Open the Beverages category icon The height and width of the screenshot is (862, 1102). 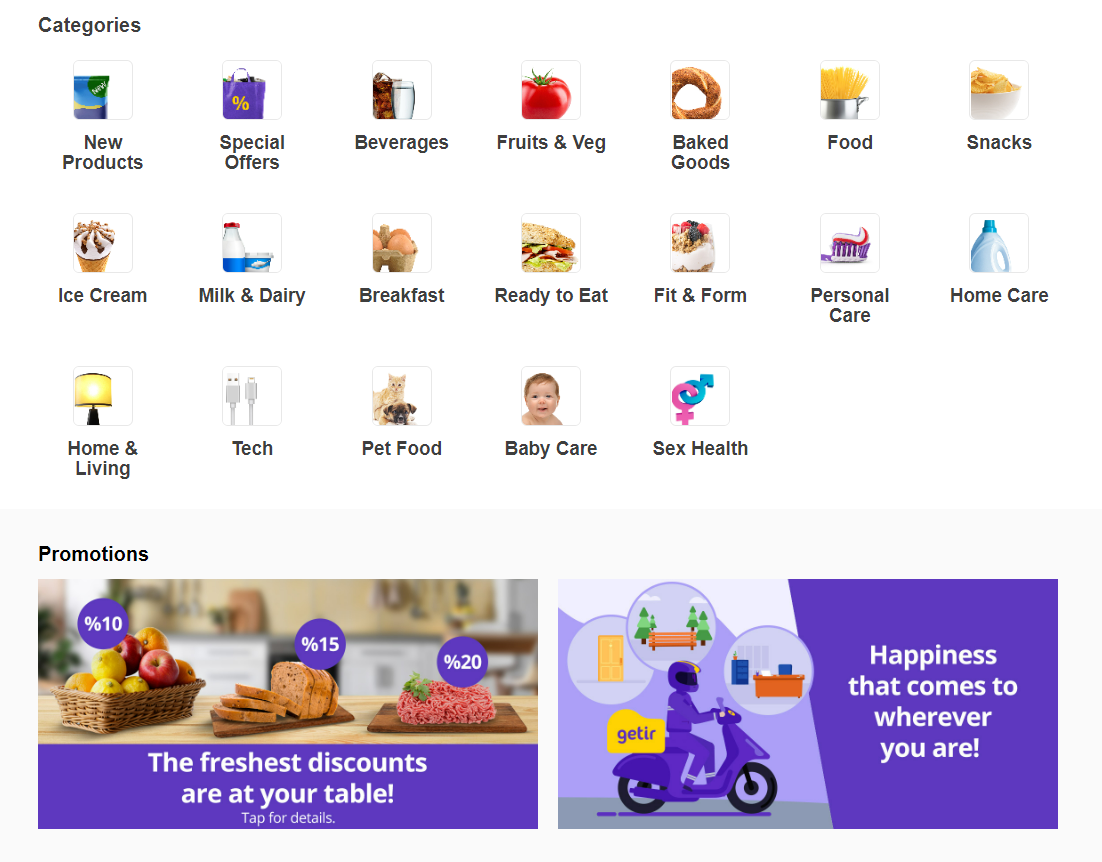(401, 90)
